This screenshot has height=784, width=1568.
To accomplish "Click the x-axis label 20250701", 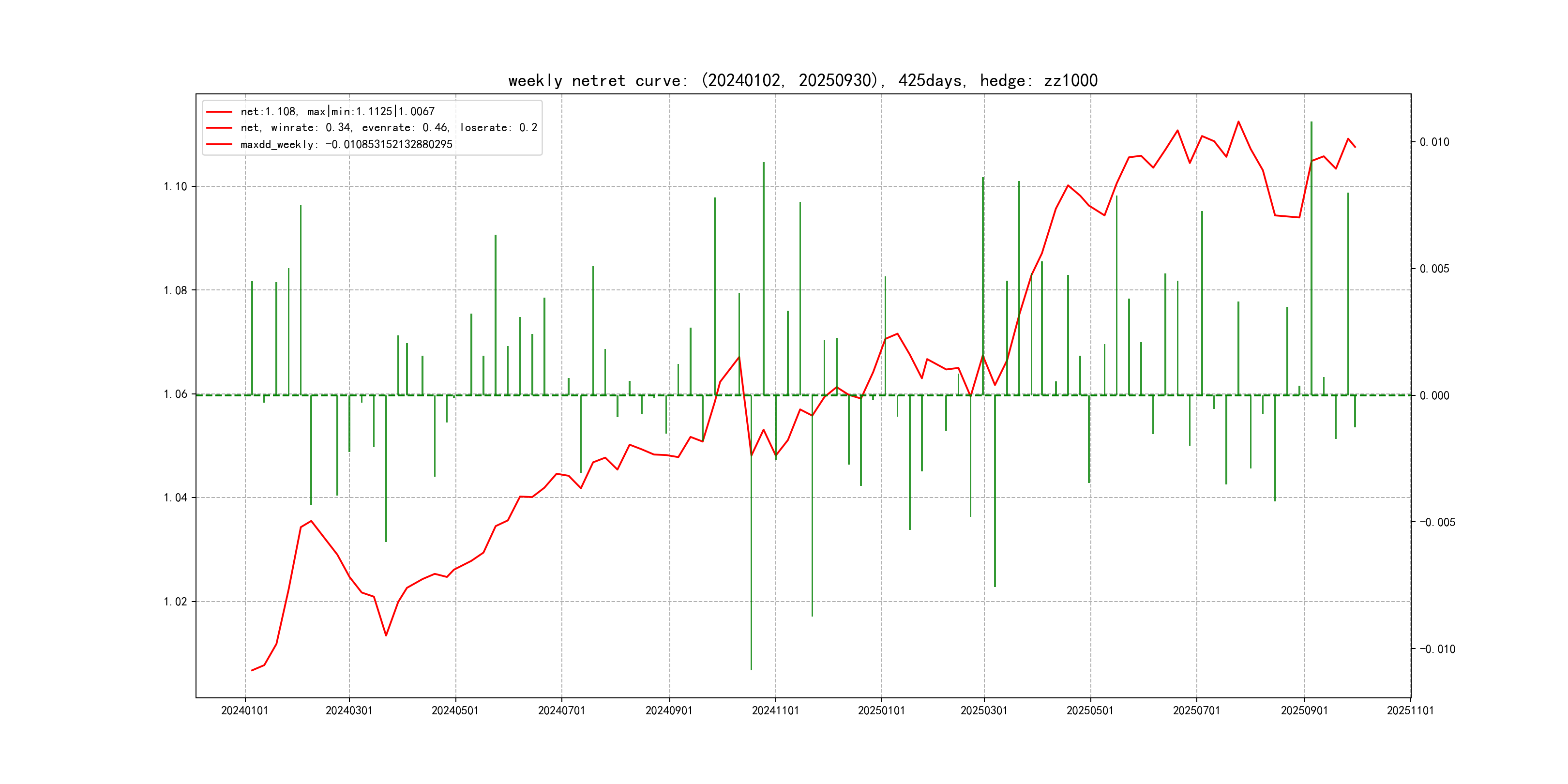I will [1197, 710].
